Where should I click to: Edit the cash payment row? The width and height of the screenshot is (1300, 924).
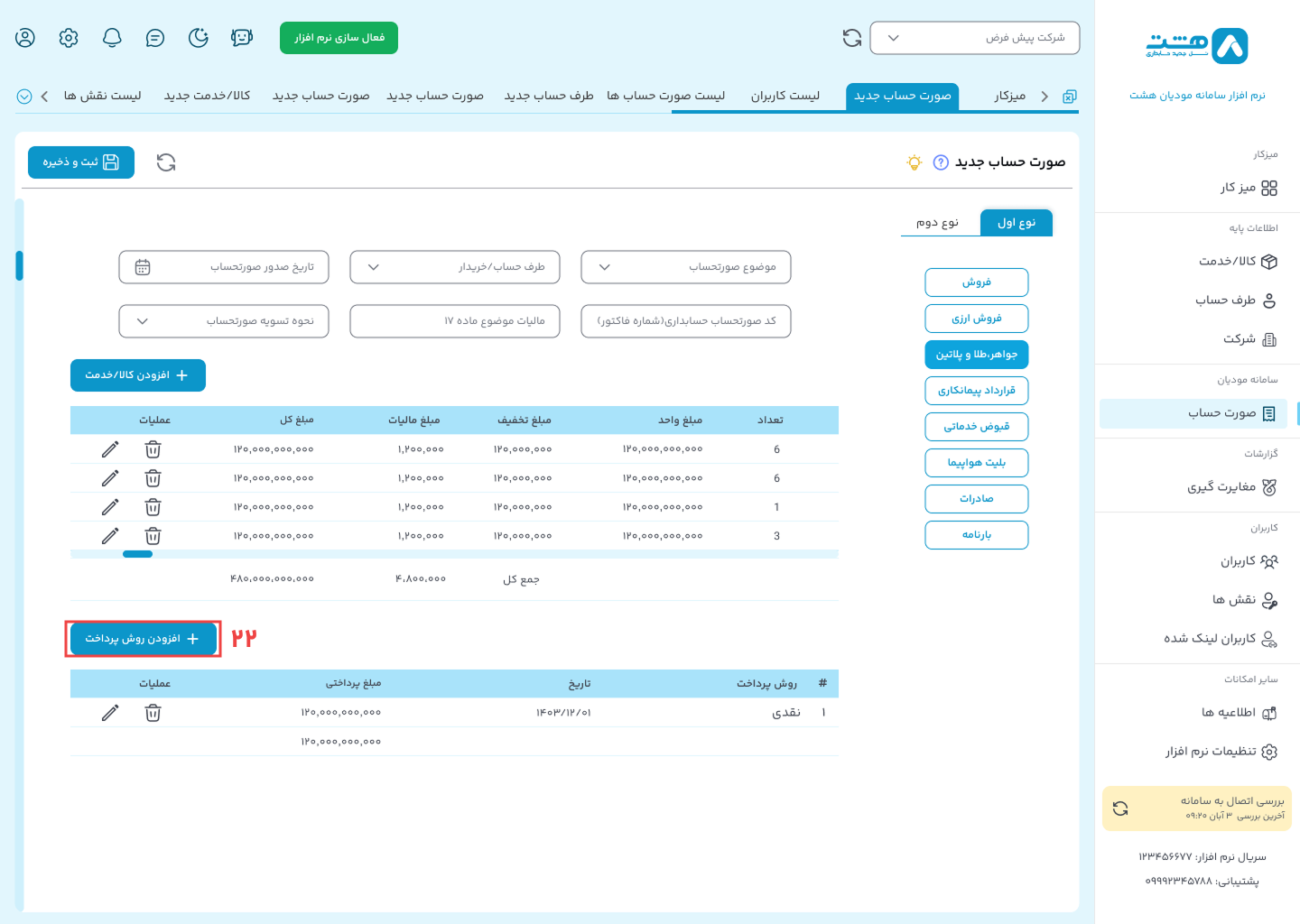[110, 713]
